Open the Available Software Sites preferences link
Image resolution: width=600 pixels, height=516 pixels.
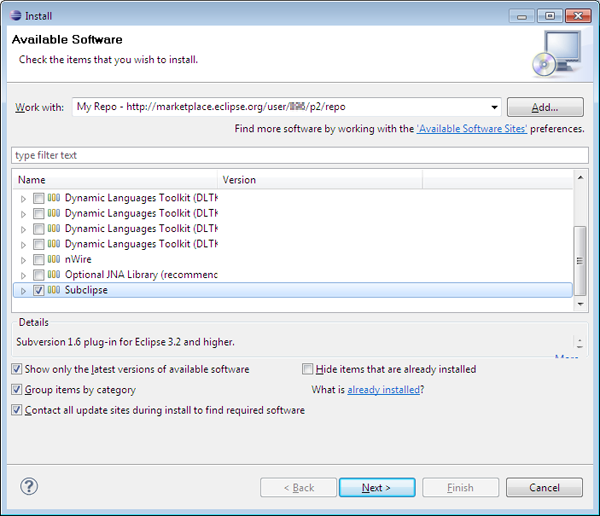click(472, 129)
